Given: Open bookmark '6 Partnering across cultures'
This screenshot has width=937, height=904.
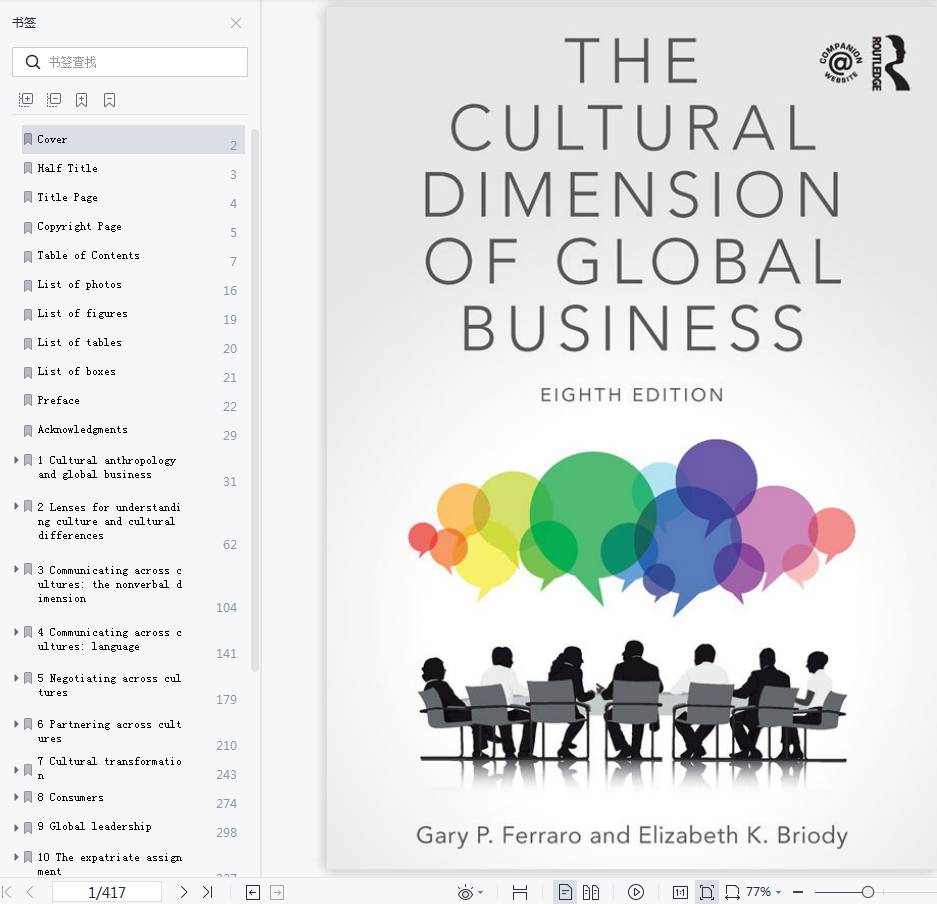Looking at the screenshot, I should 109,731.
